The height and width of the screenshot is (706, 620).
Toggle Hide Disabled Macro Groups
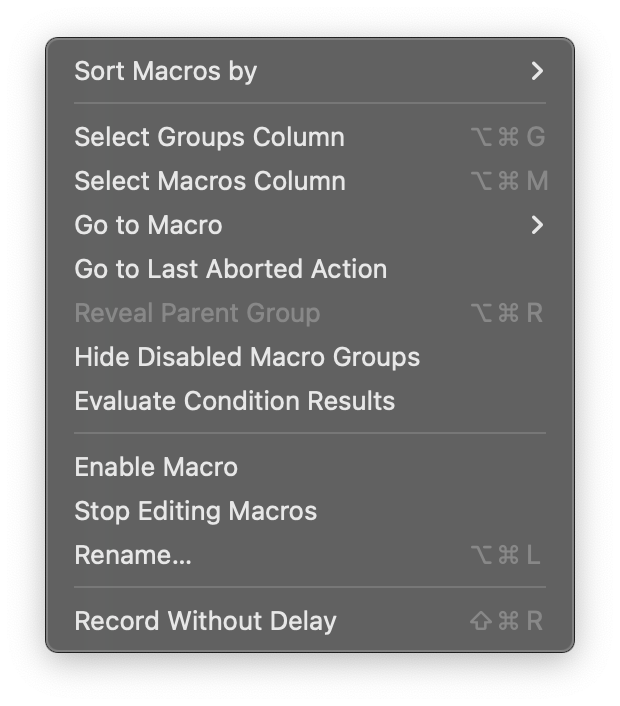pos(247,357)
